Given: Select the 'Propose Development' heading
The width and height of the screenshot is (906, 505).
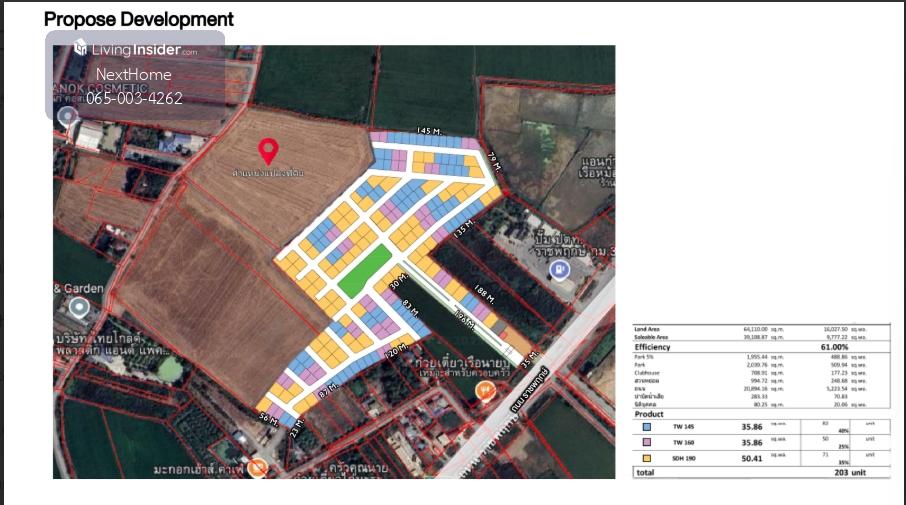Looking at the screenshot, I should (139, 19).
